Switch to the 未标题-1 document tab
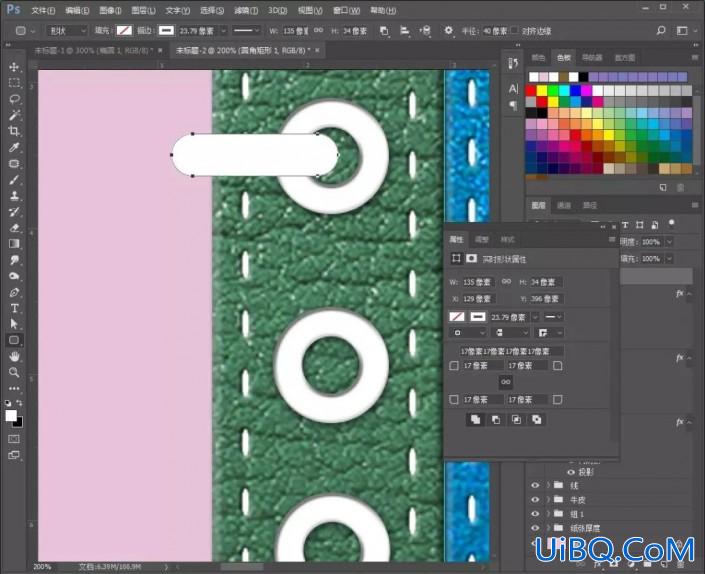 (x=94, y=50)
